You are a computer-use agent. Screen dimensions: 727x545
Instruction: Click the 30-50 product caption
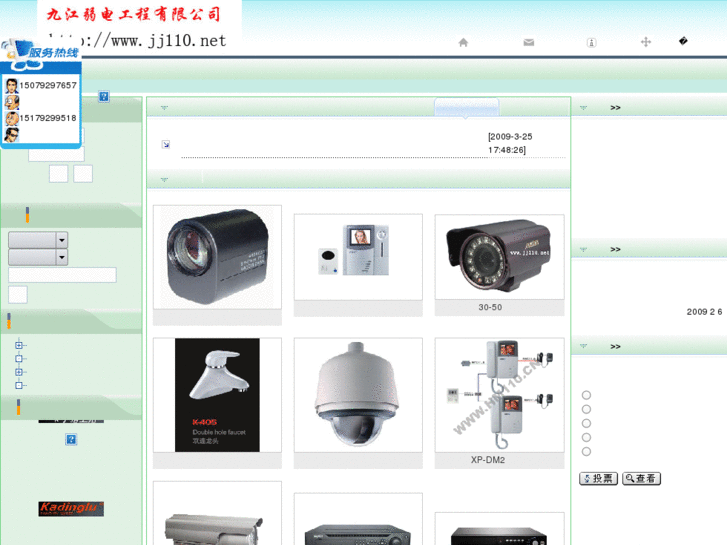(x=490, y=307)
